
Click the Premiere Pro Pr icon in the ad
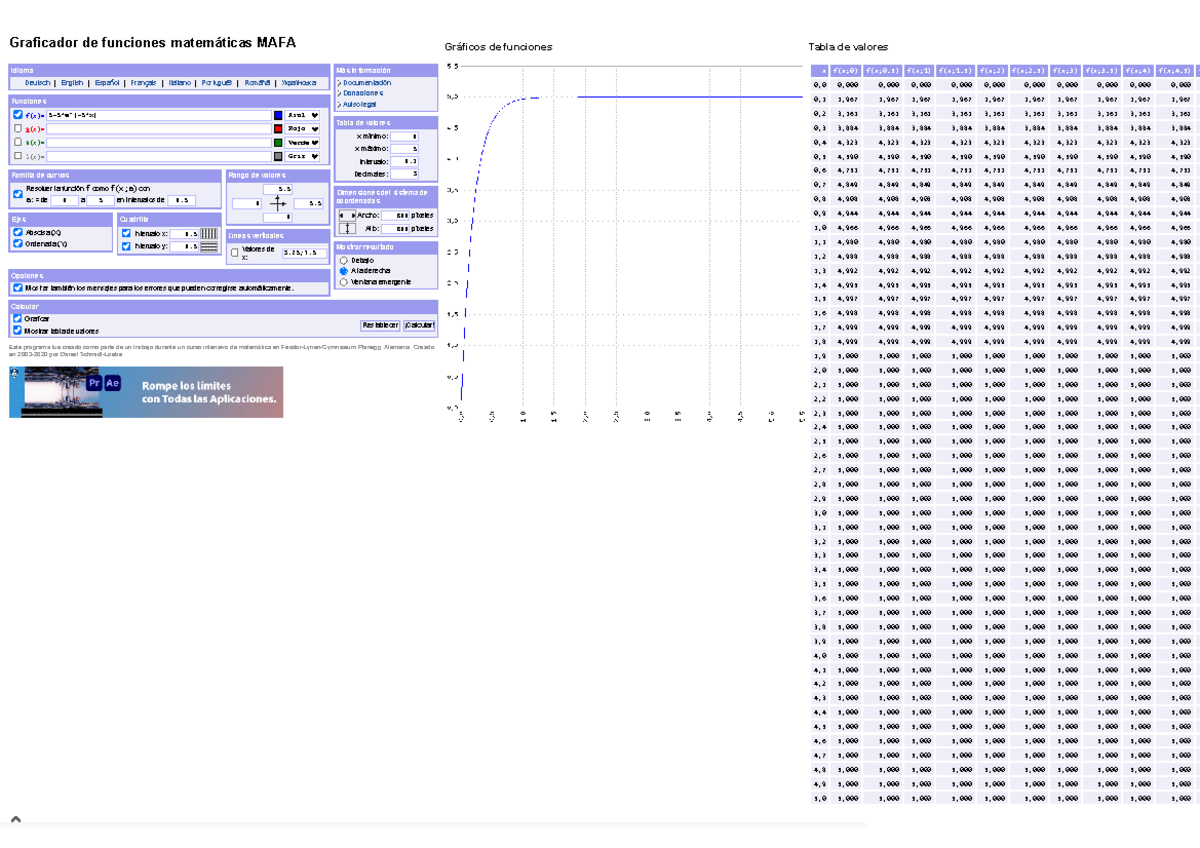tap(94, 383)
